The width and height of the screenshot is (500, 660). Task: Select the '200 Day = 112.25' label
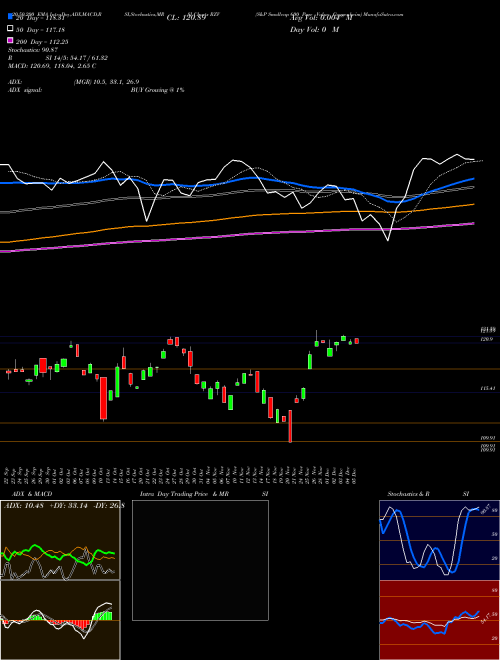(x=42, y=42)
